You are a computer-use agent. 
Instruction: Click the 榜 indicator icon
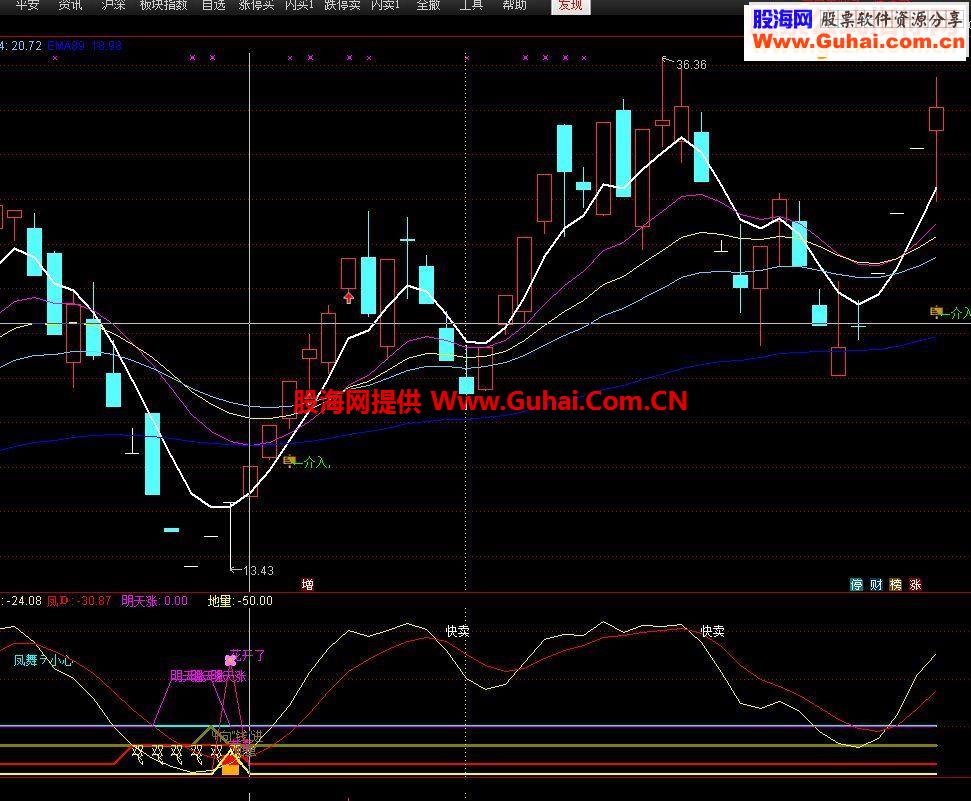pos(895,584)
